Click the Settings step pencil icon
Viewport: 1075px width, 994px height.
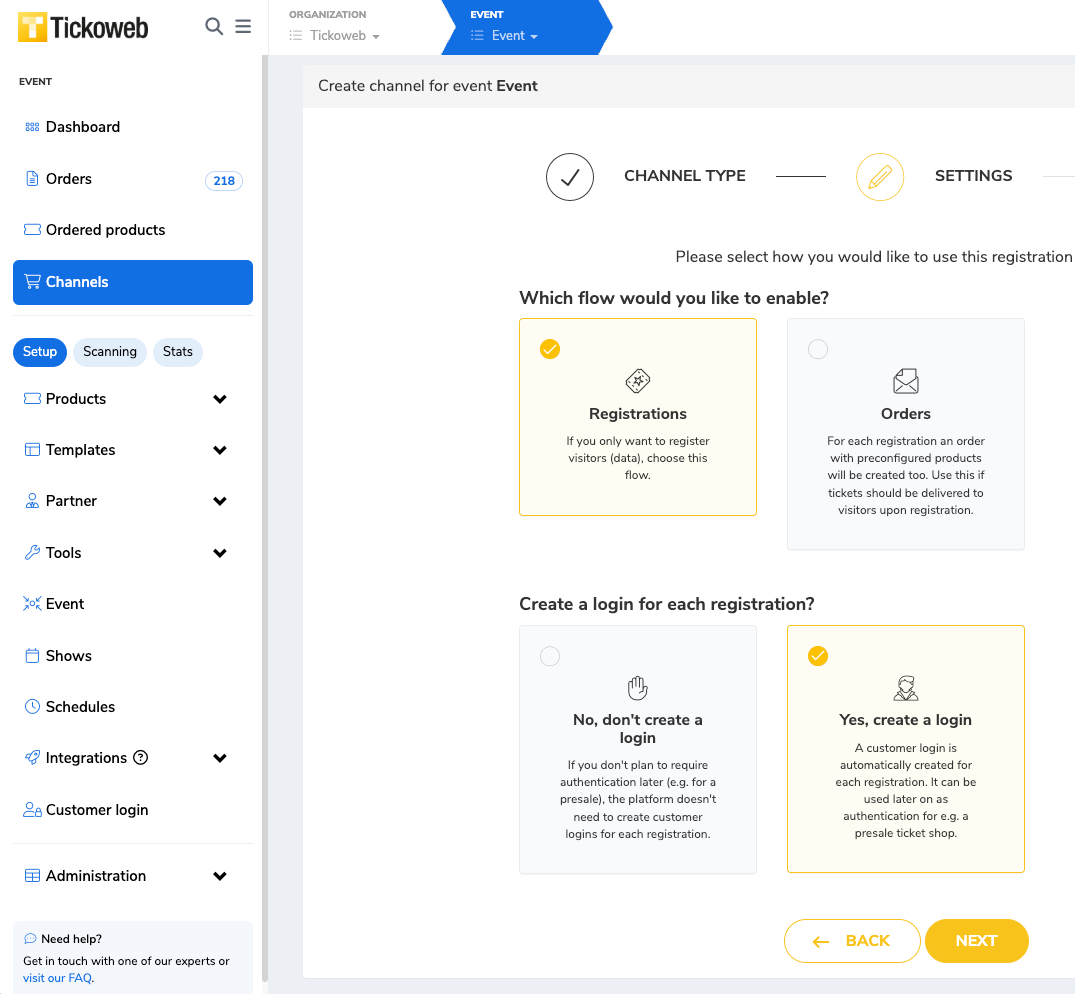click(x=880, y=177)
